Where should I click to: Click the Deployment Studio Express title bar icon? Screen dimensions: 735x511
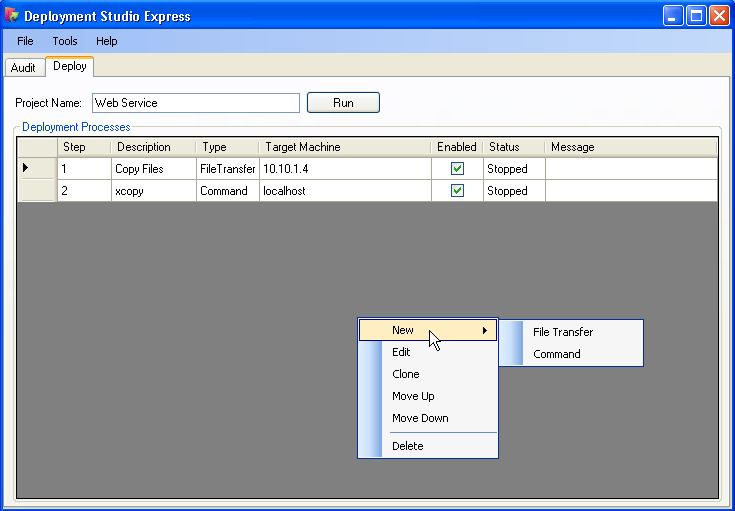click(x=12, y=16)
